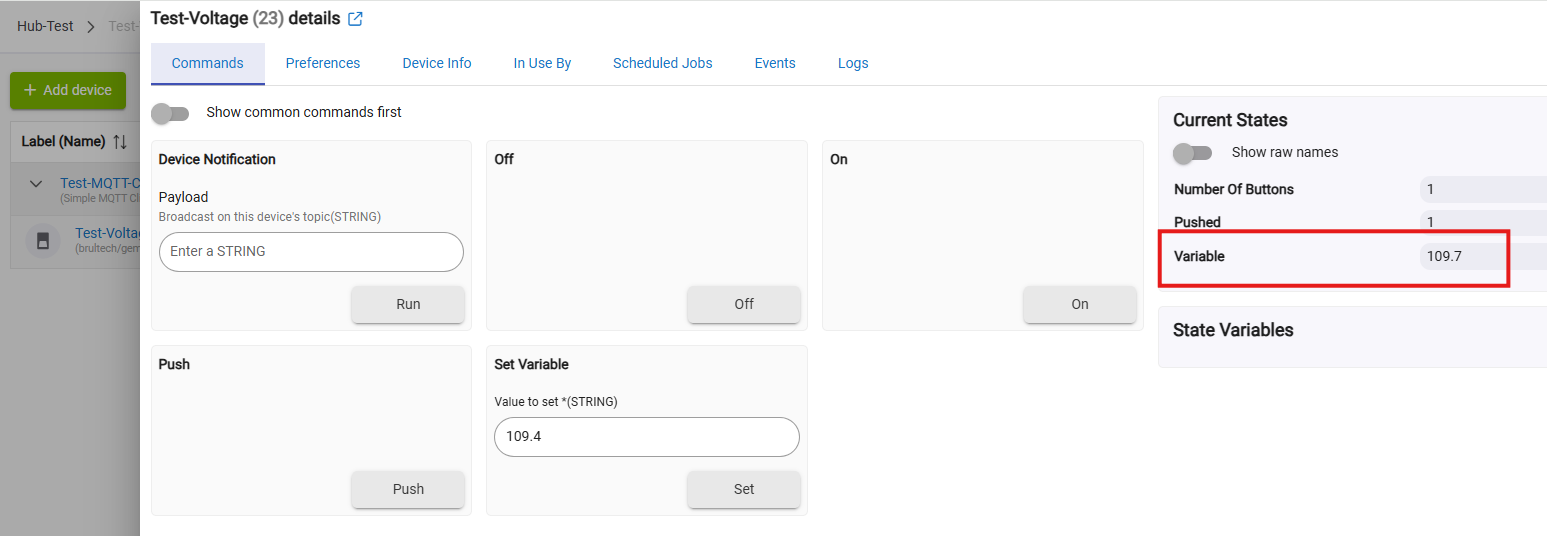The image size is (1547, 536).
Task: Open device details in new window icon
Action: (355, 19)
